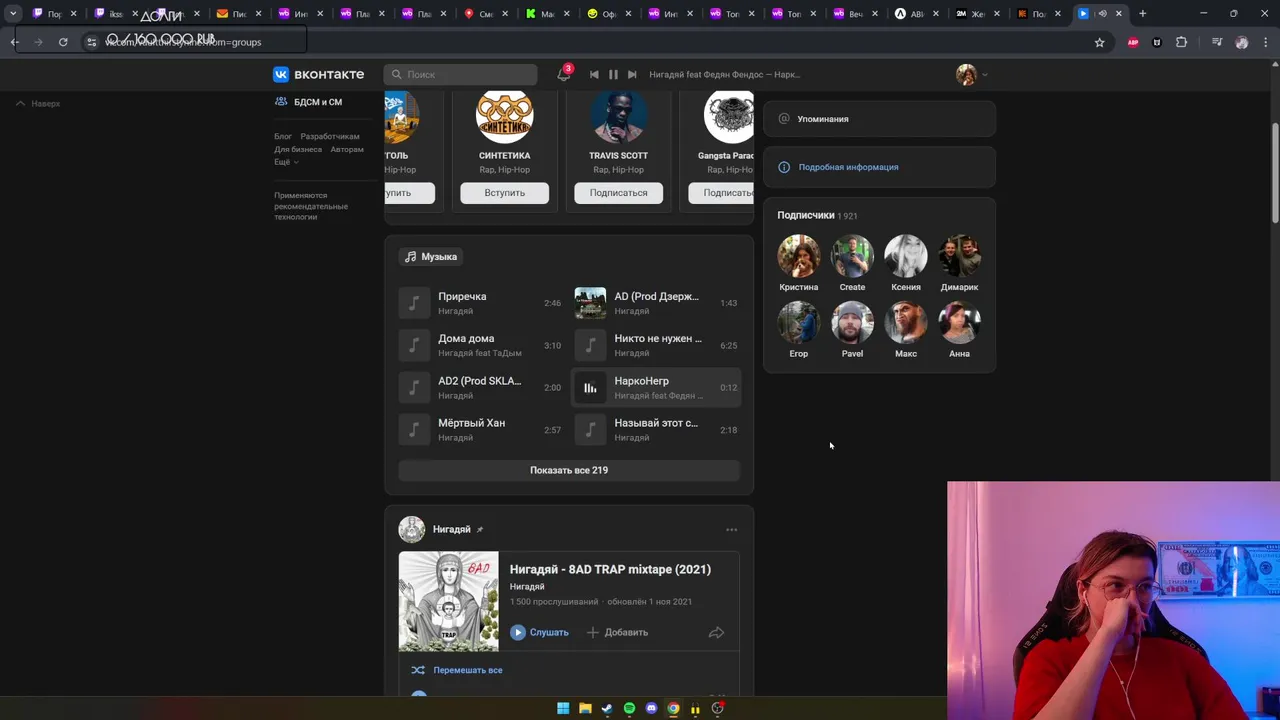Share the 8AD TRAP mixtape
The width and height of the screenshot is (1280, 720).
click(716, 632)
